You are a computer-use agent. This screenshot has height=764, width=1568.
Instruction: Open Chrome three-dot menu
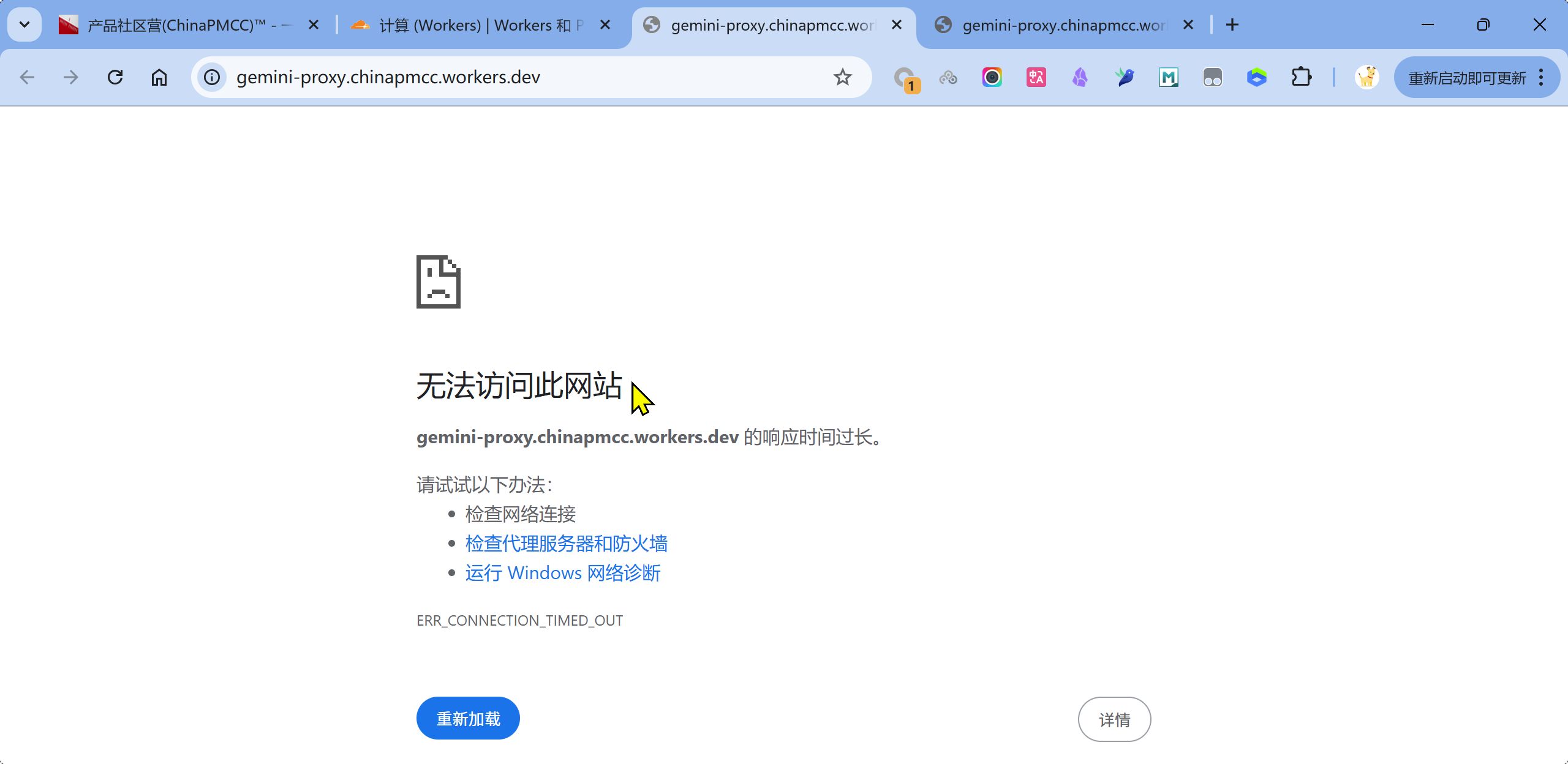click(1541, 77)
